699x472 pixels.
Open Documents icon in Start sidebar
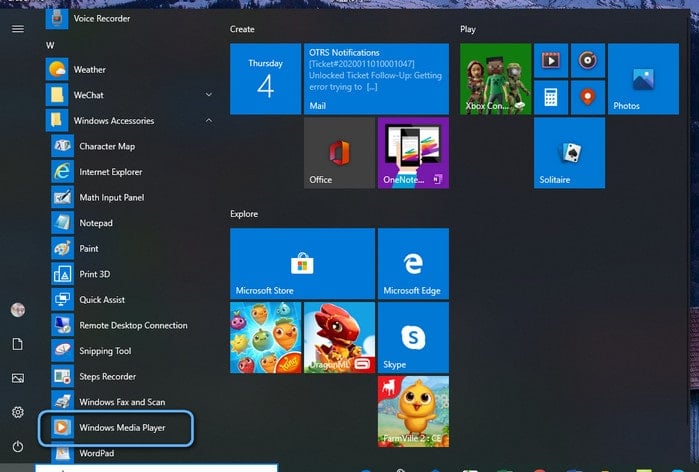tap(18, 344)
